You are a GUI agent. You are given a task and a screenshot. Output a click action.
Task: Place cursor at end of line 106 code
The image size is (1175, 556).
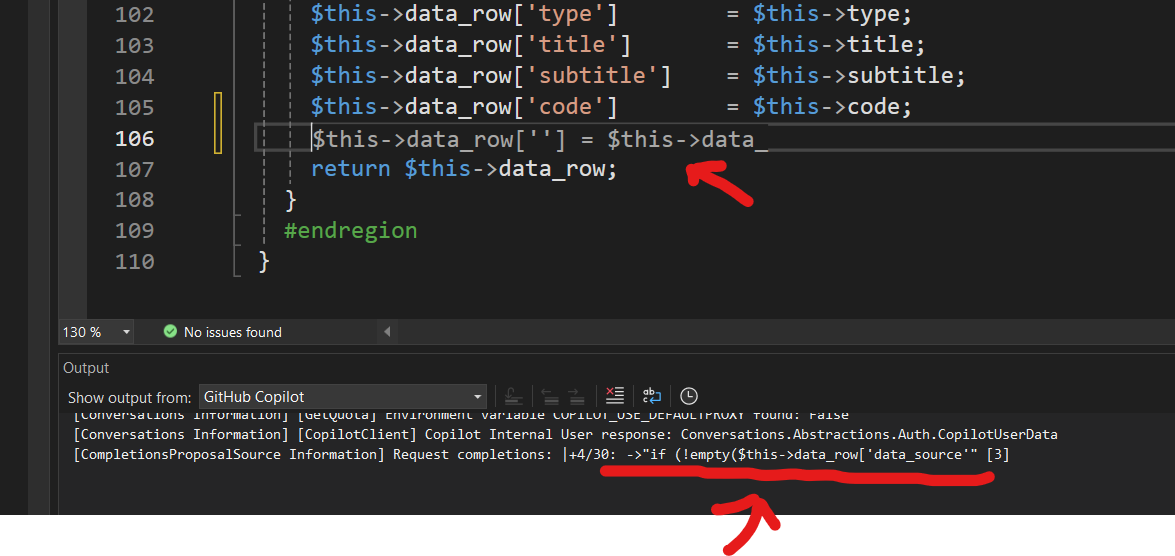pos(768,138)
